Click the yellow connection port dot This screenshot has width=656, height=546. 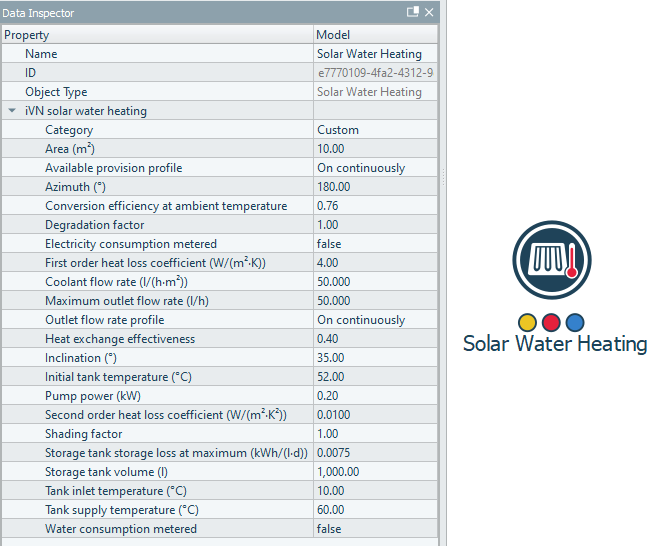(x=527, y=323)
